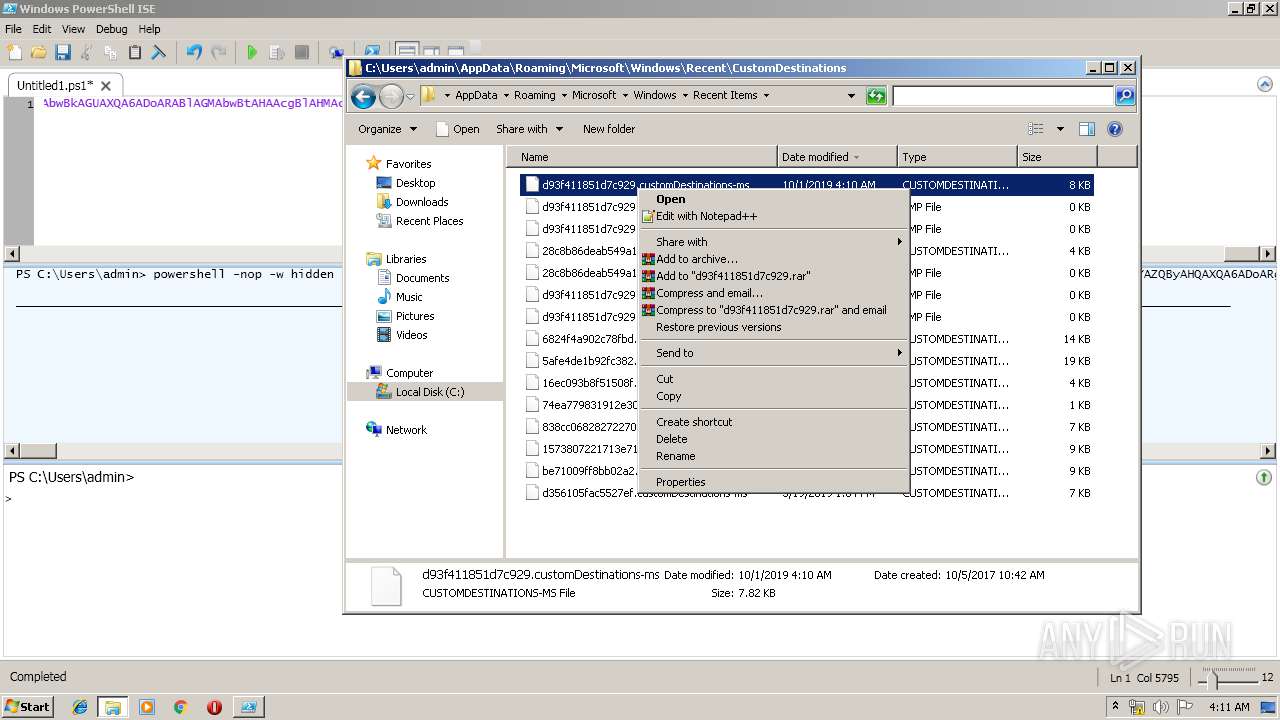The width and height of the screenshot is (1280, 720).
Task: Click the Back arrow in Explorer window
Action: click(363, 96)
